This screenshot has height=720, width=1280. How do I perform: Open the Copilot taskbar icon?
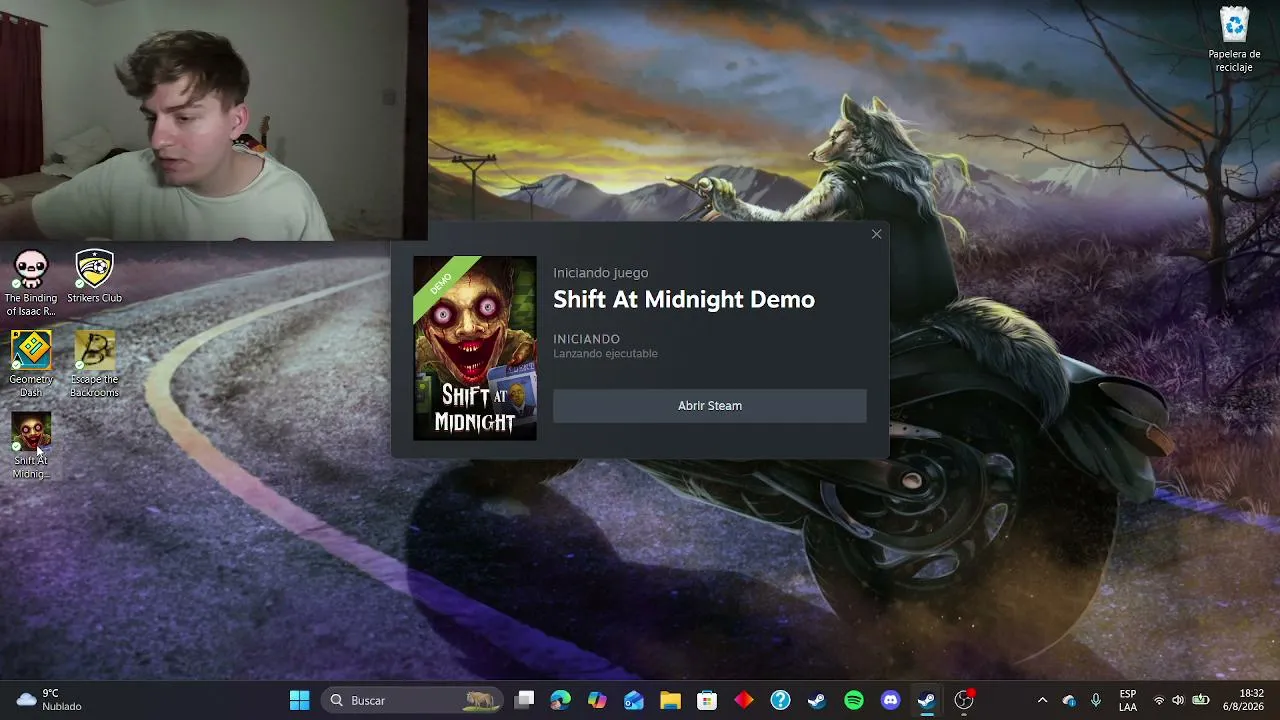point(597,700)
